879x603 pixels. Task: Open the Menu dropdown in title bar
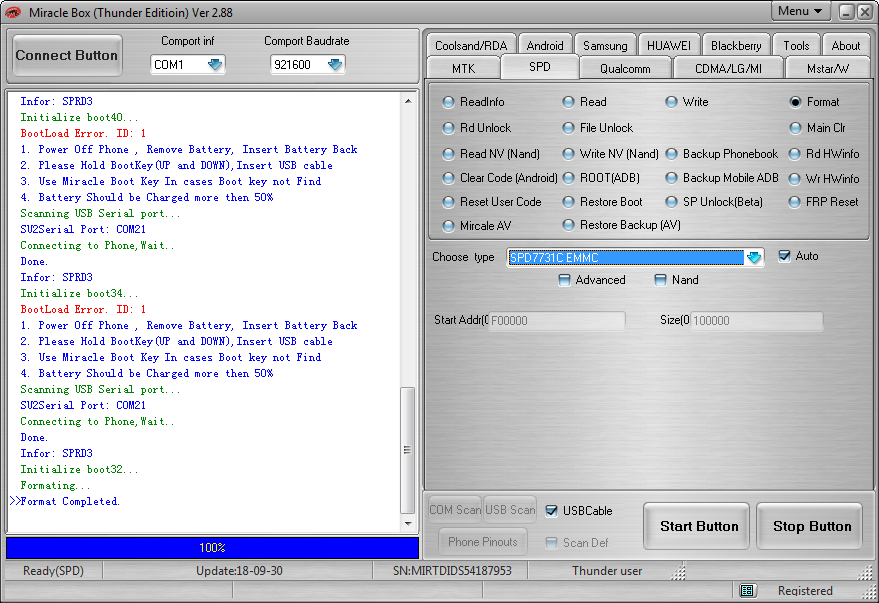point(800,11)
